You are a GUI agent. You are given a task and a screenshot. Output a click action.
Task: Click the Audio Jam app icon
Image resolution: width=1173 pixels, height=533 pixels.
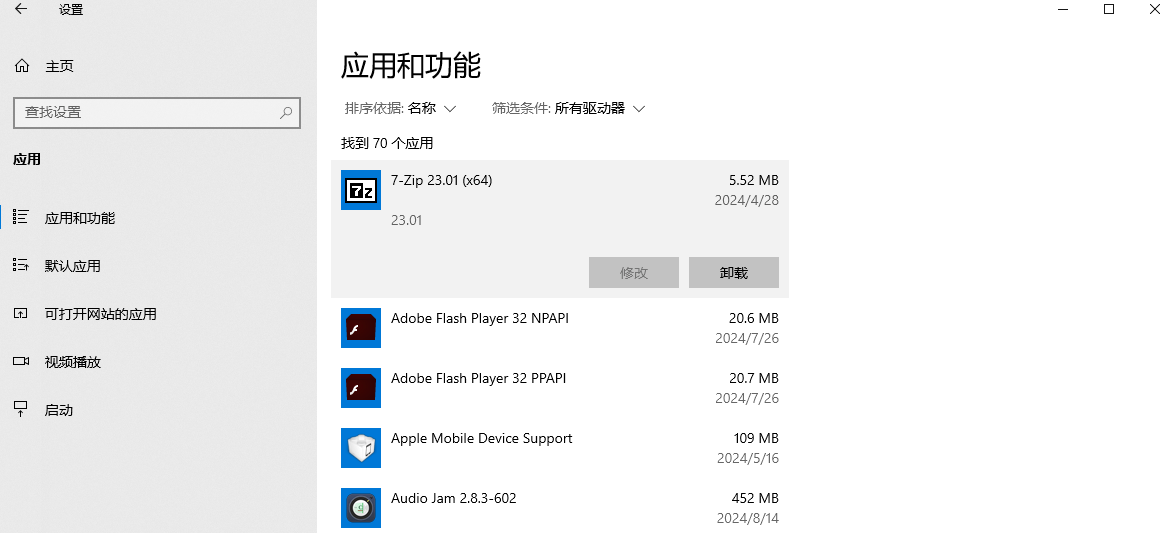[361, 508]
